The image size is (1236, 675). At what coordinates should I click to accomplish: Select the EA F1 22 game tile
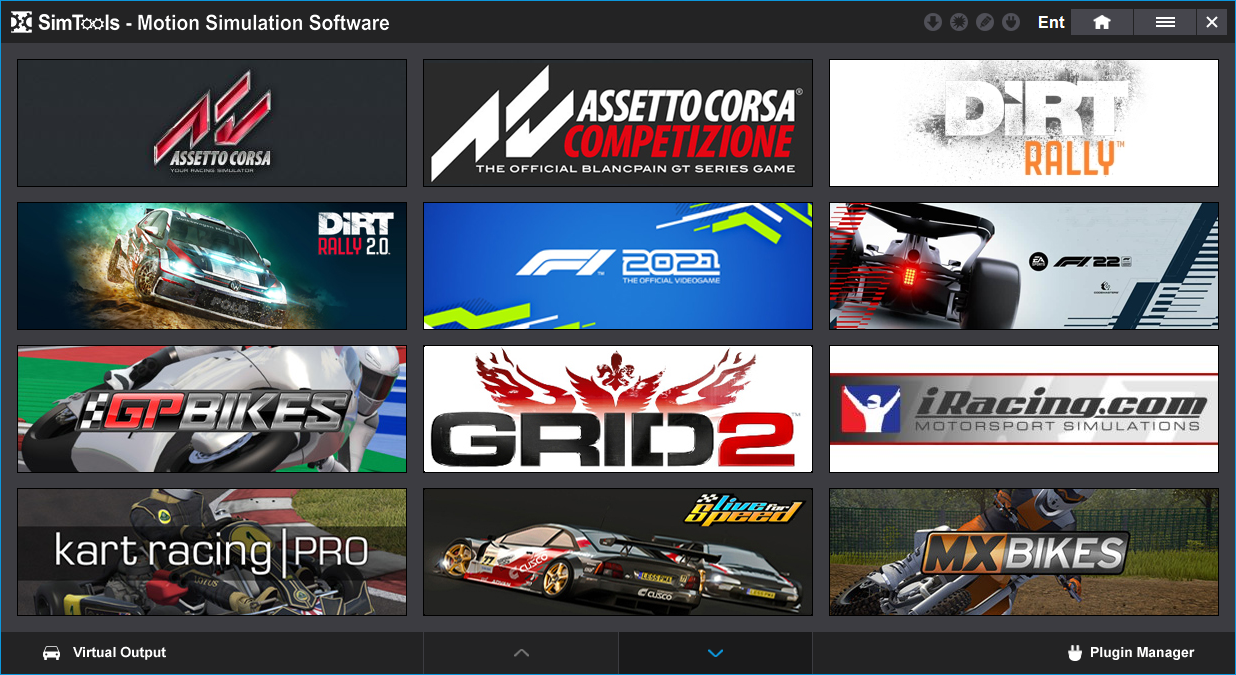click(x=1024, y=266)
